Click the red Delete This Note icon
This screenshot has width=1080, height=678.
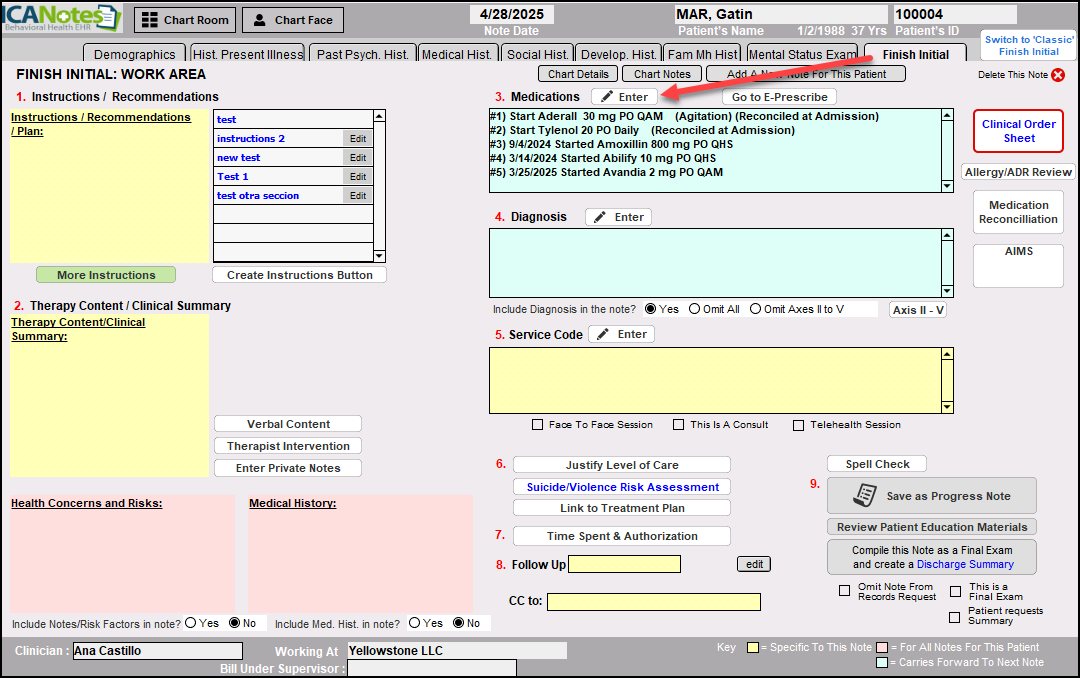[1058, 75]
